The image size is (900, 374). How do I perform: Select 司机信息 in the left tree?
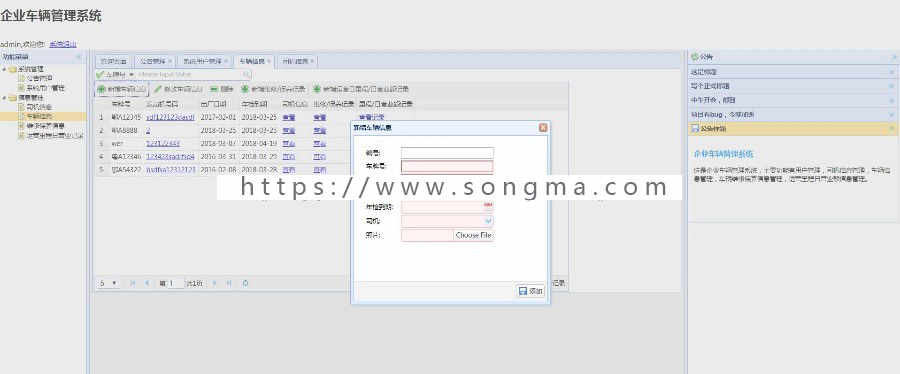pyautogui.click(x=38, y=107)
